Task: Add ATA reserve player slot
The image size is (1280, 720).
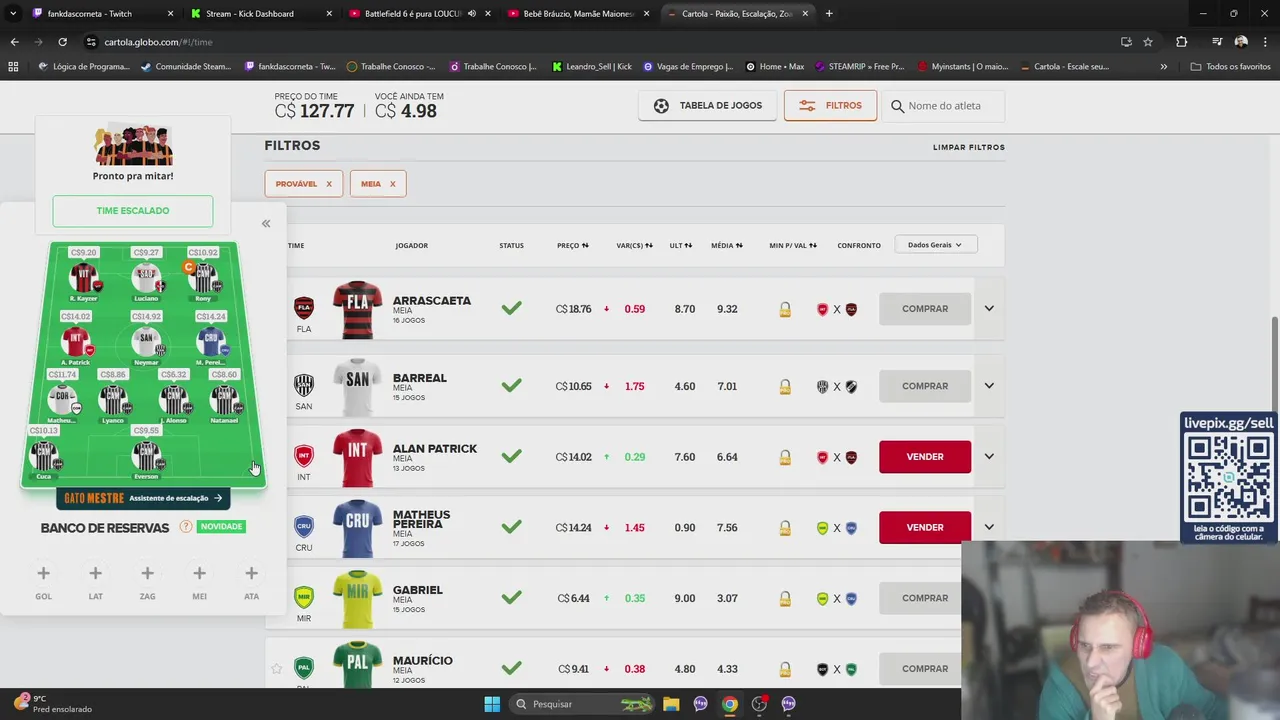Action: [x=251, y=574]
